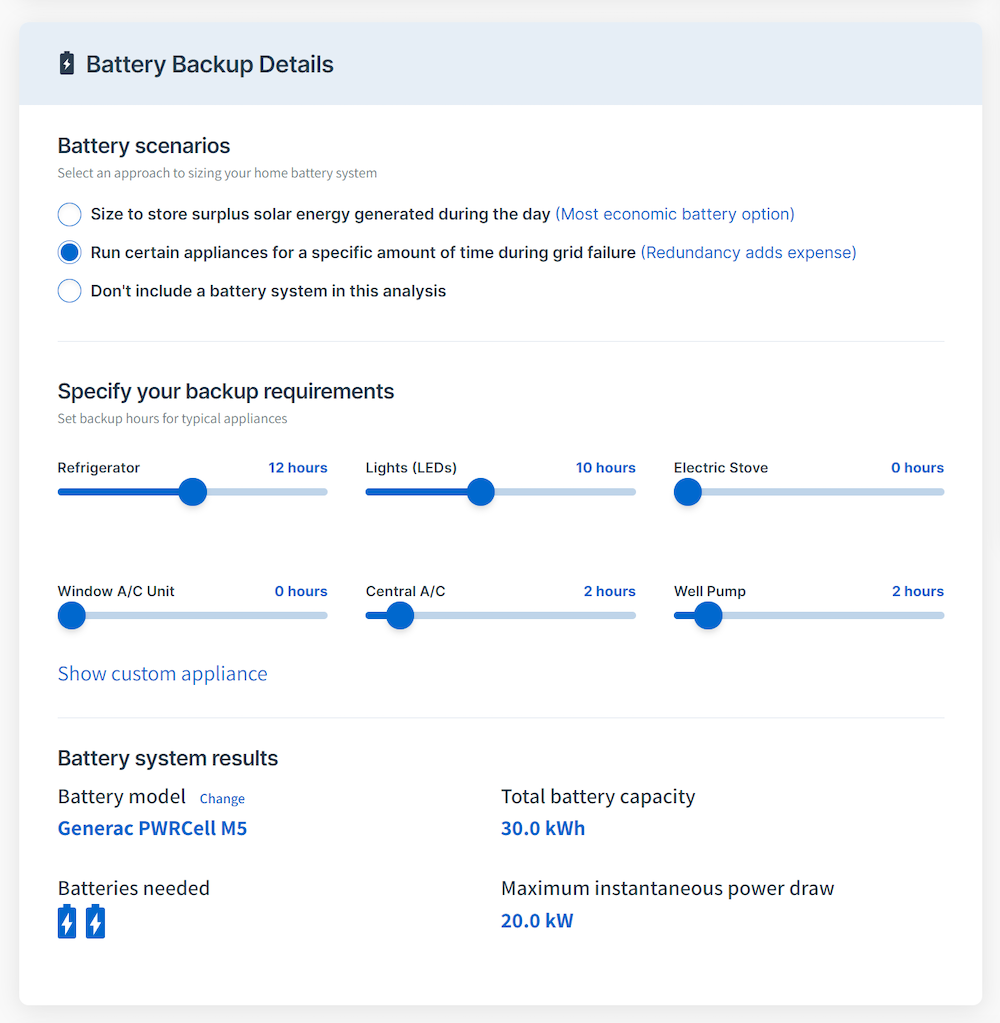Click the 30.0 kWh total capacity value

coord(543,828)
